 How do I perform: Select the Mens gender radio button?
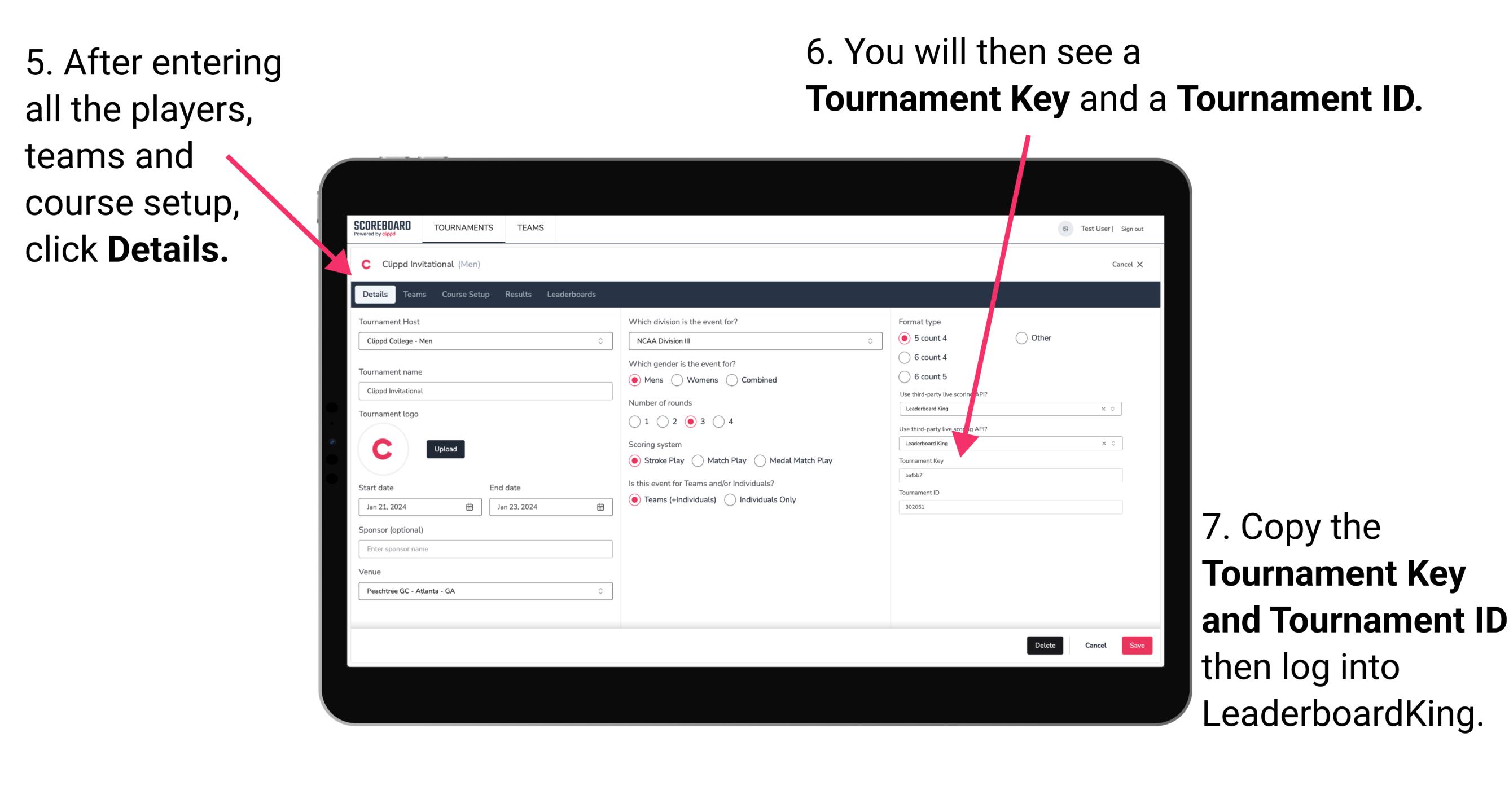tap(637, 381)
